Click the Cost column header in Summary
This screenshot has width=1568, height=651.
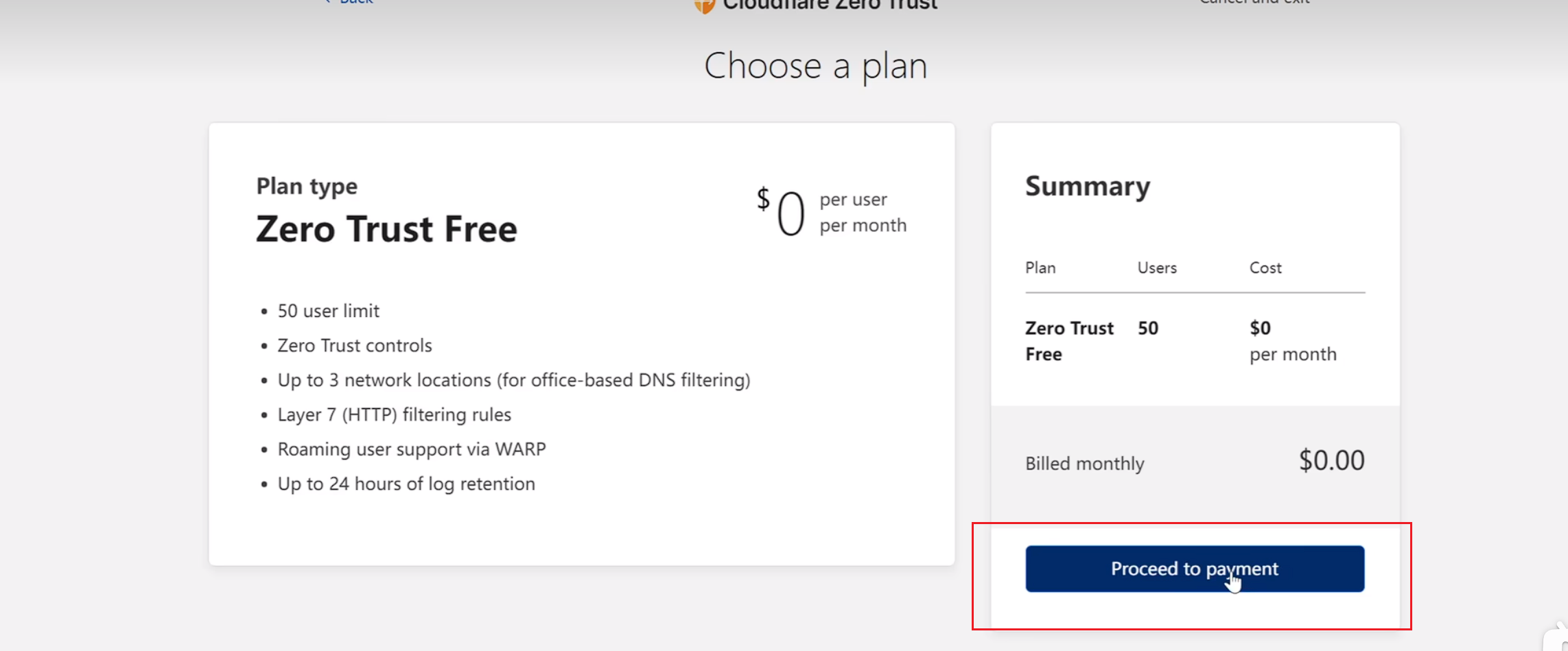(x=1265, y=268)
